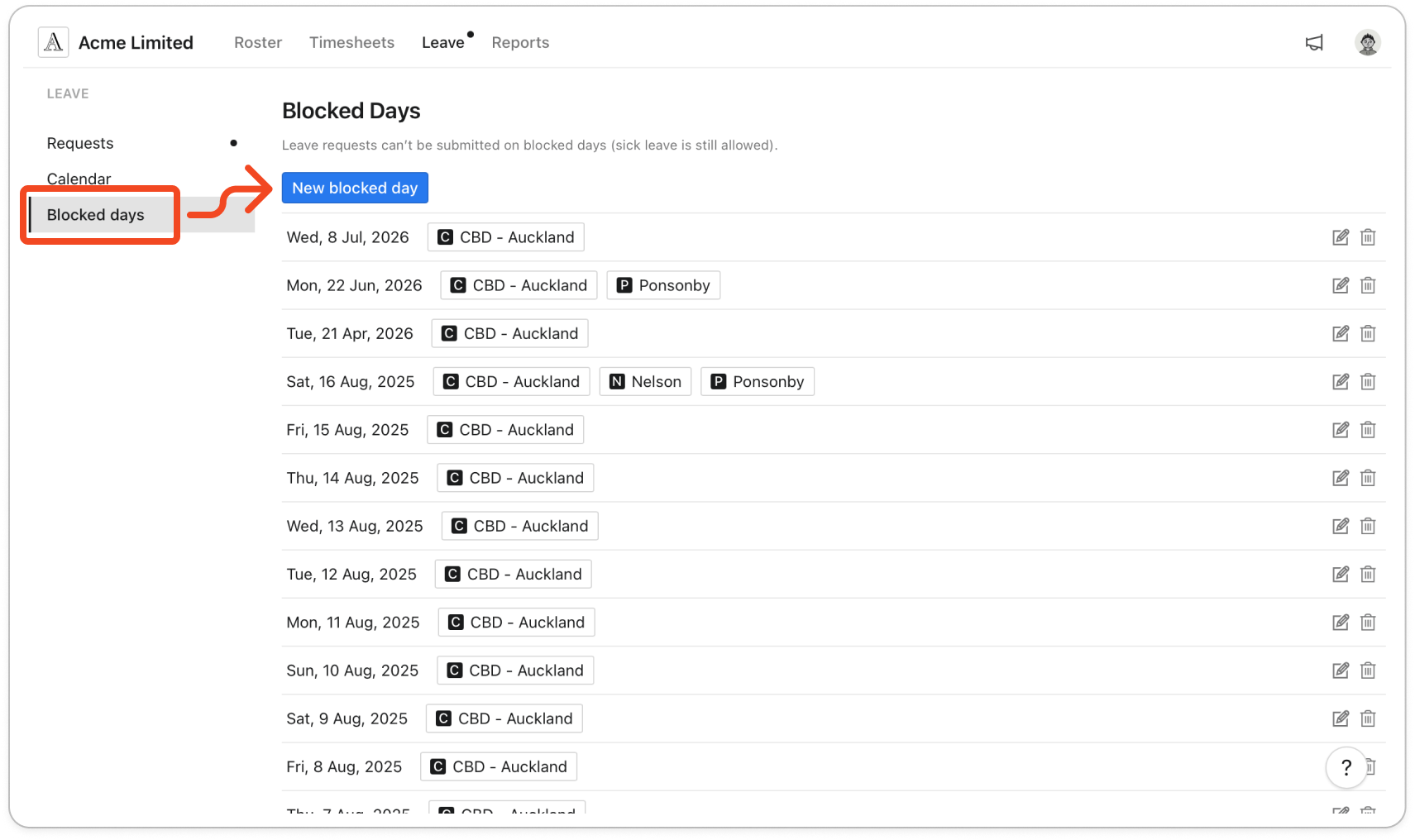
Task: Select the date text Sun, 10 Aug, 2025
Action: click(x=352, y=671)
